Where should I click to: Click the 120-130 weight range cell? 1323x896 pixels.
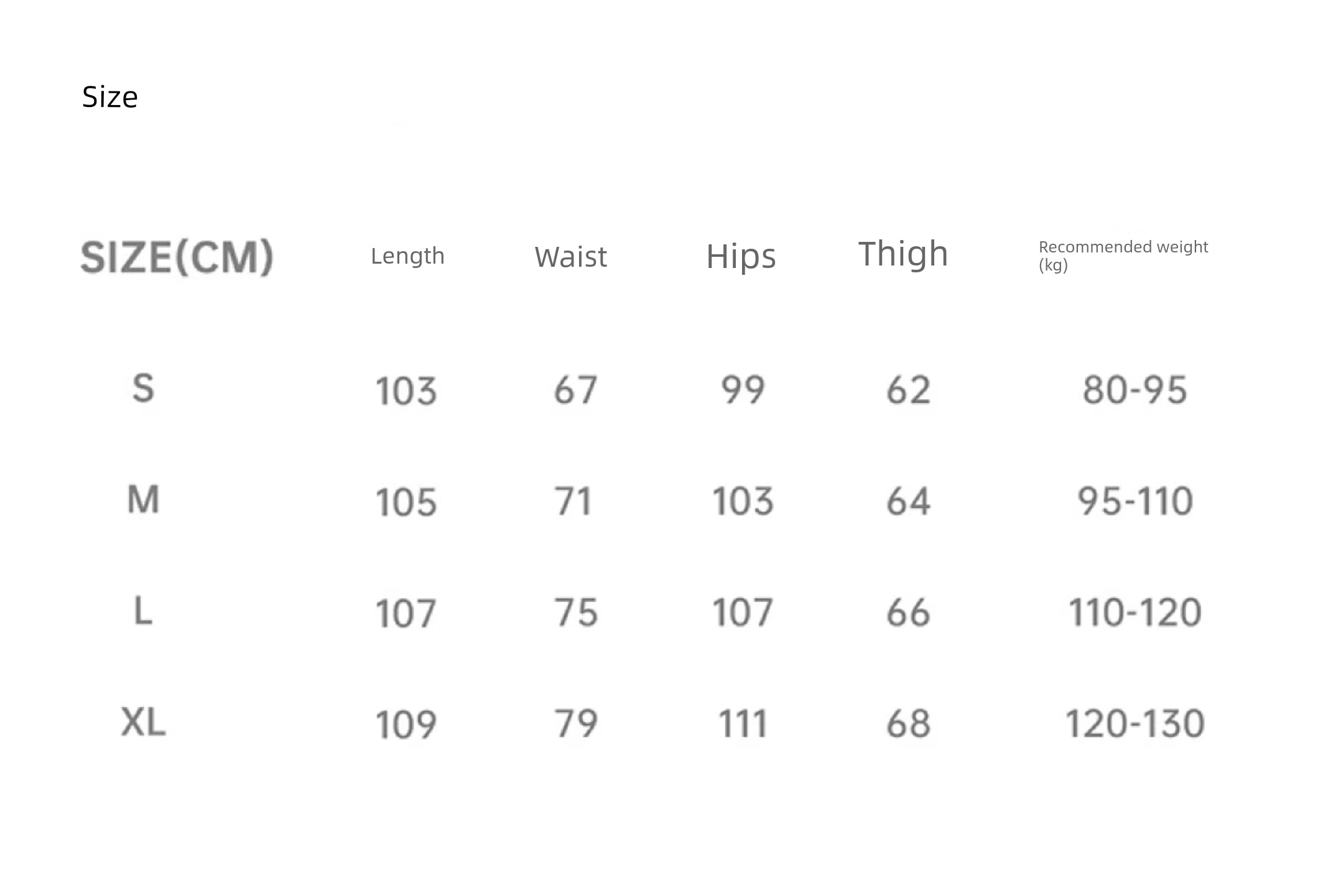(x=1135, y=724)
